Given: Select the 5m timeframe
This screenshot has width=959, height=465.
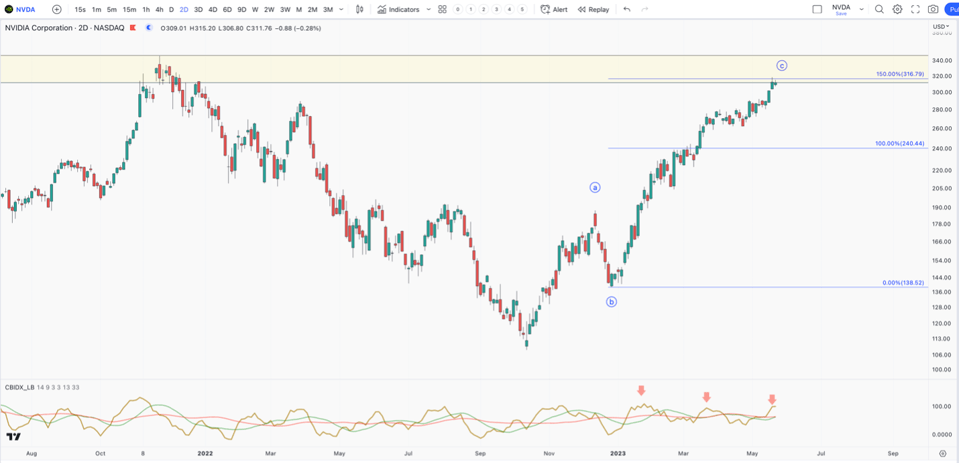Looking at the screenshot, I should tap(111, 10).
